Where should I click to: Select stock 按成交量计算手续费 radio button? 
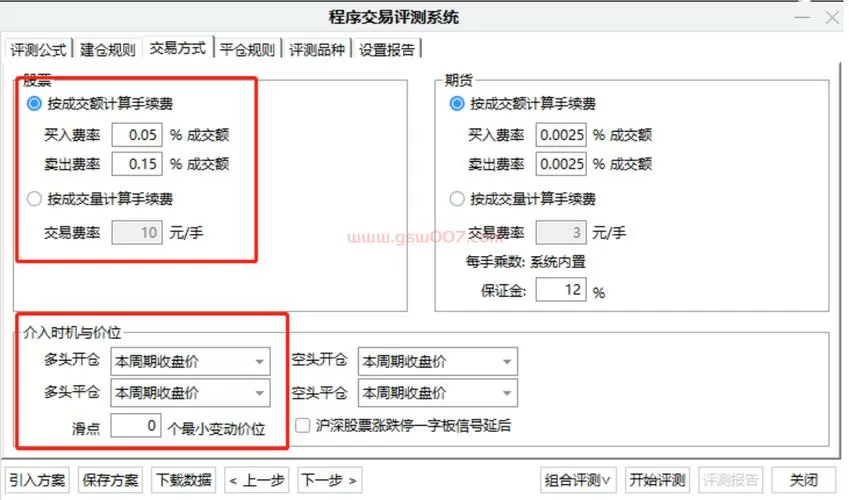click(x=34, y=199)
